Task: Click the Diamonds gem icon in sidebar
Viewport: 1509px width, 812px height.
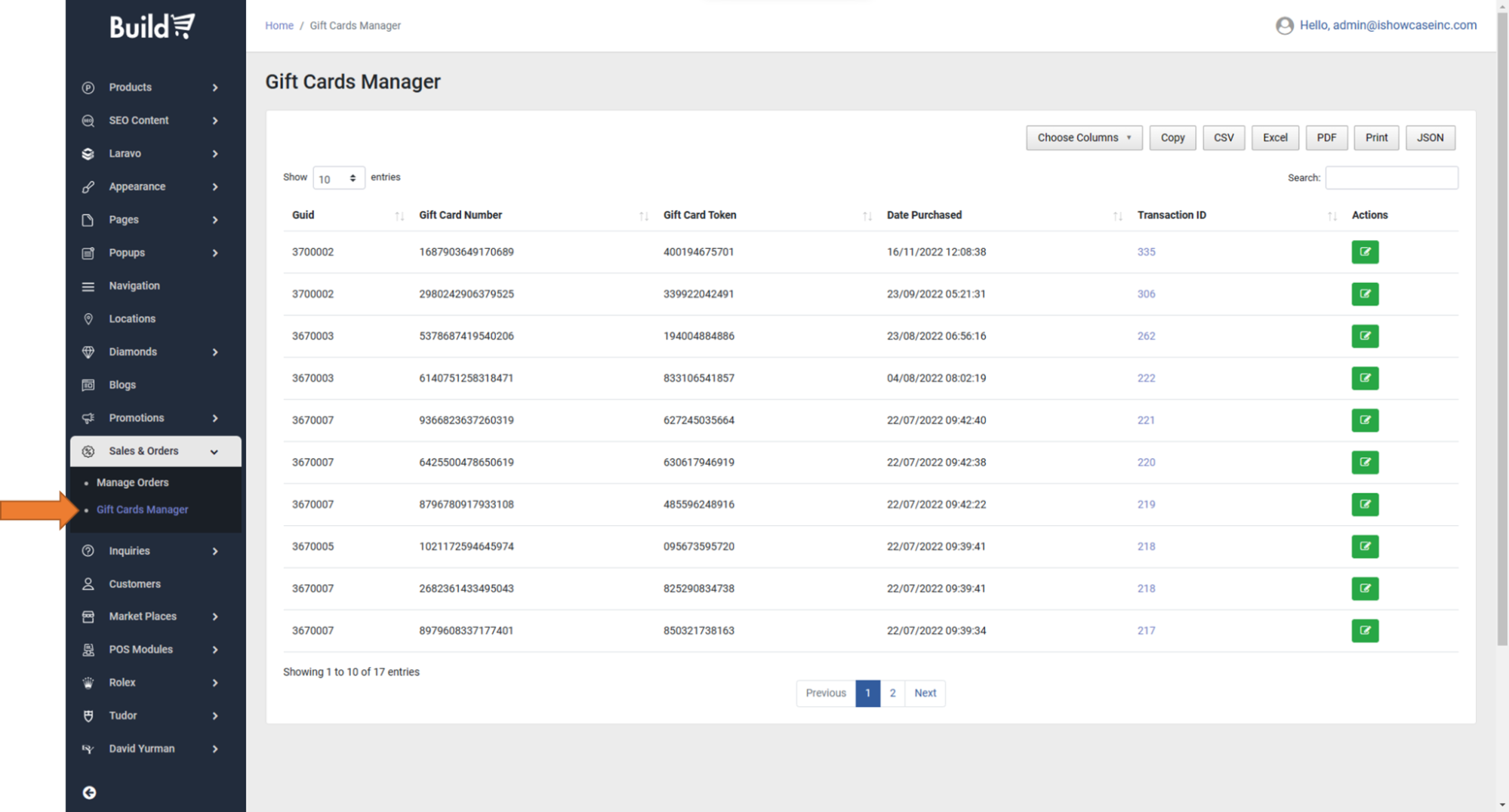Action: click(88, 352)
